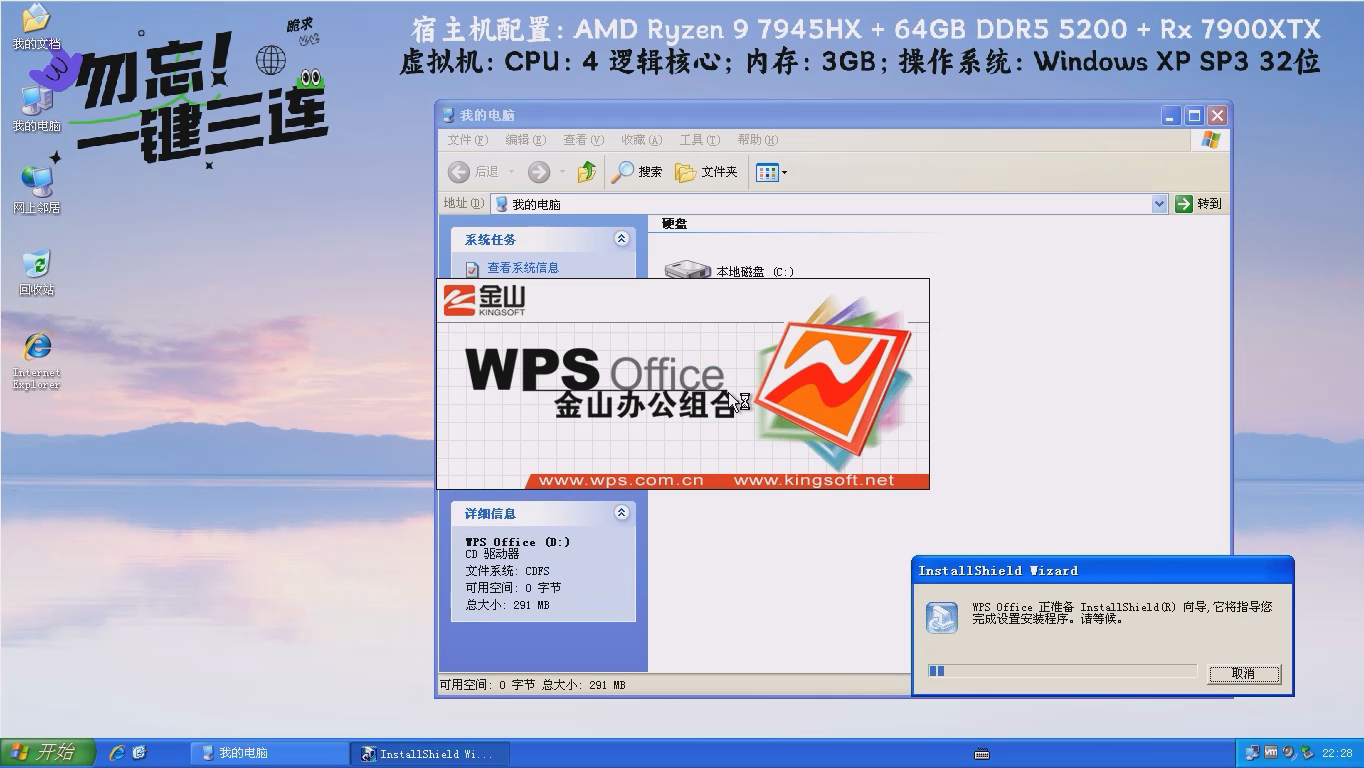This screenshot has height=768, width=1364.
Task: Open the 编辑(E) menu
Action: click(x=525, y=140)
